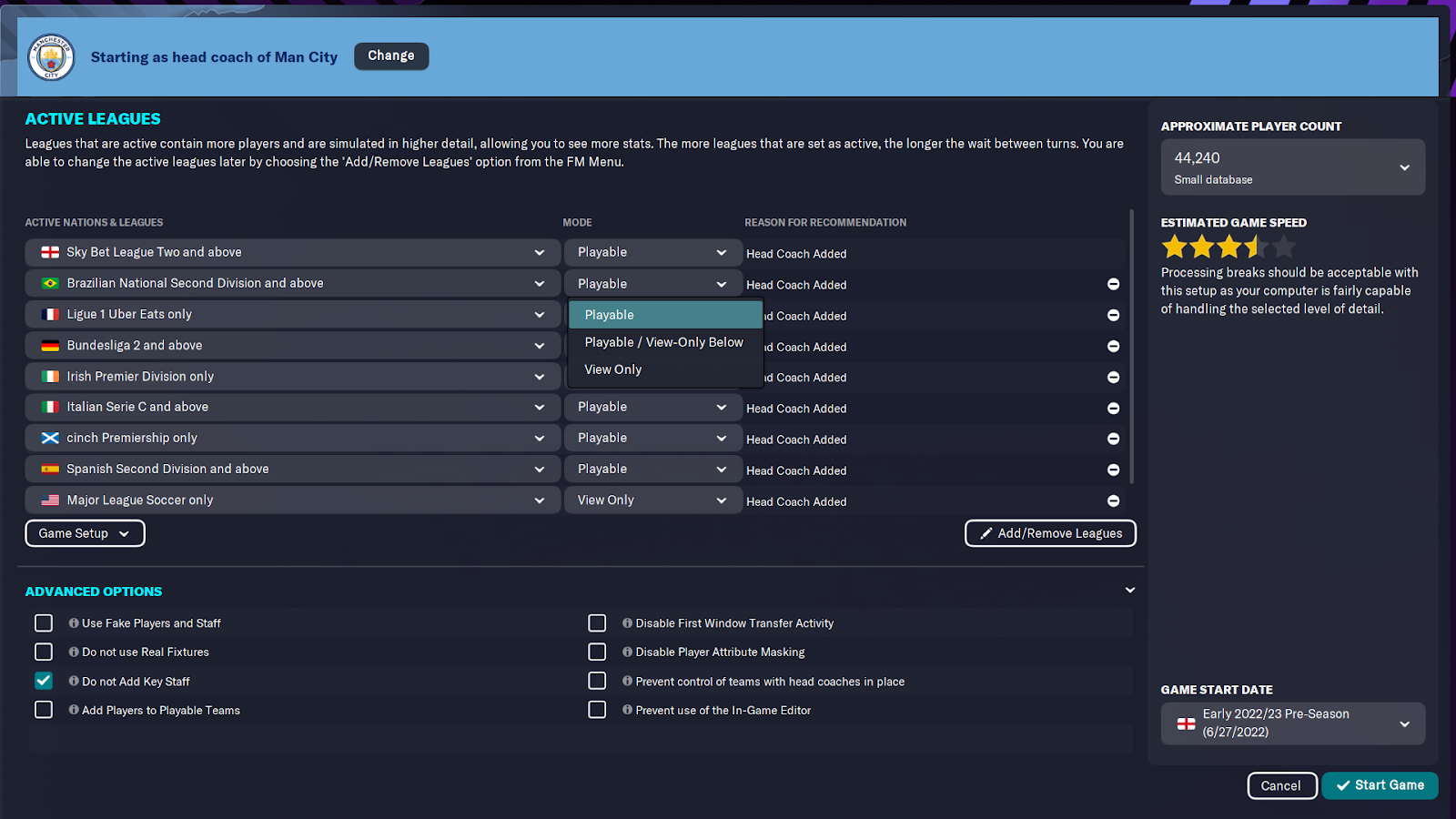
Task: Check Prevent control of teams with head coaches
Action: click(597, 681)
